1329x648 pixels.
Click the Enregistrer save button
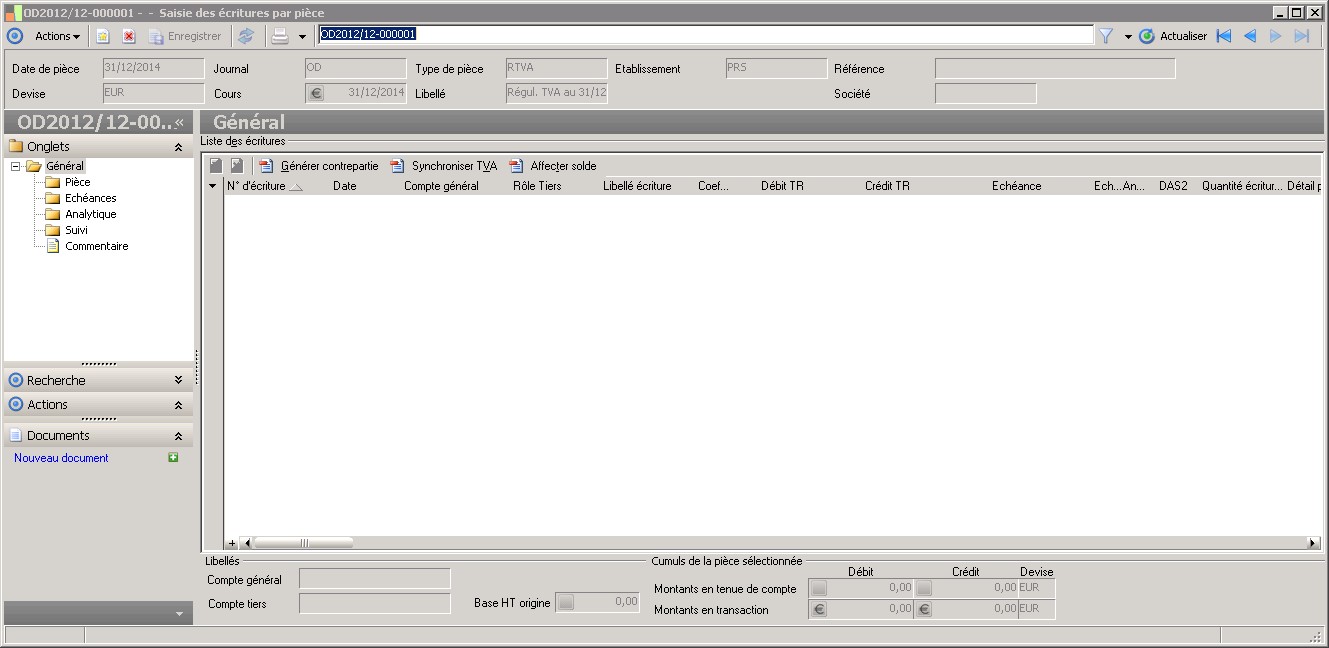coord(185,36)
